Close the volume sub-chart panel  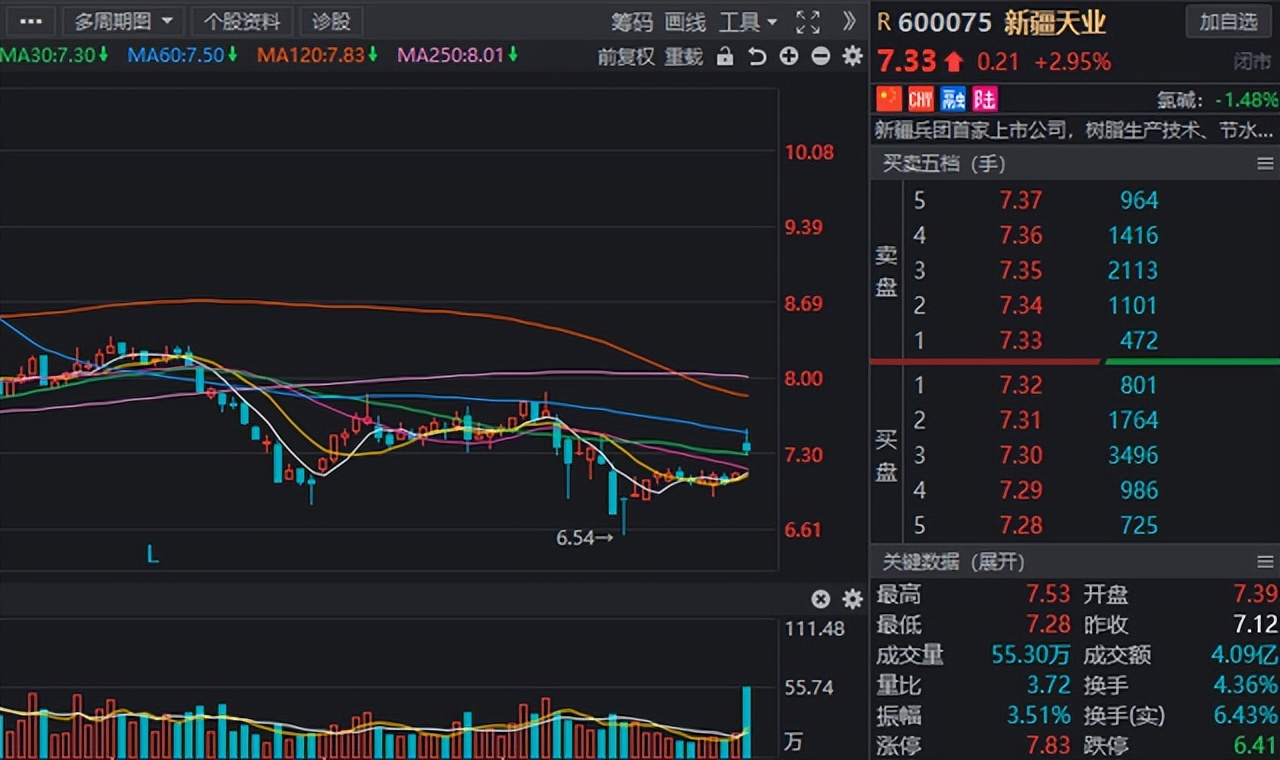(820, 599)
